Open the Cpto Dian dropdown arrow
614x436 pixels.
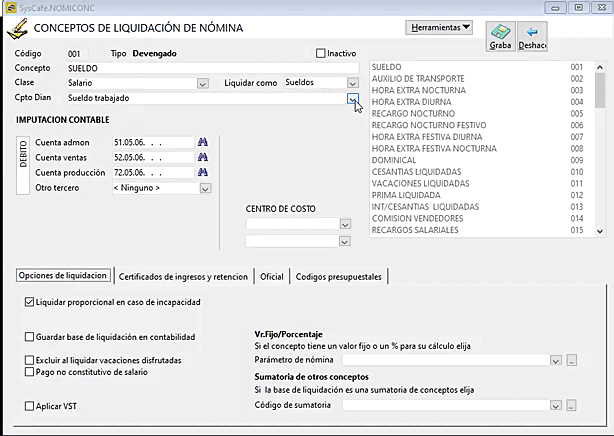[353, 98]
